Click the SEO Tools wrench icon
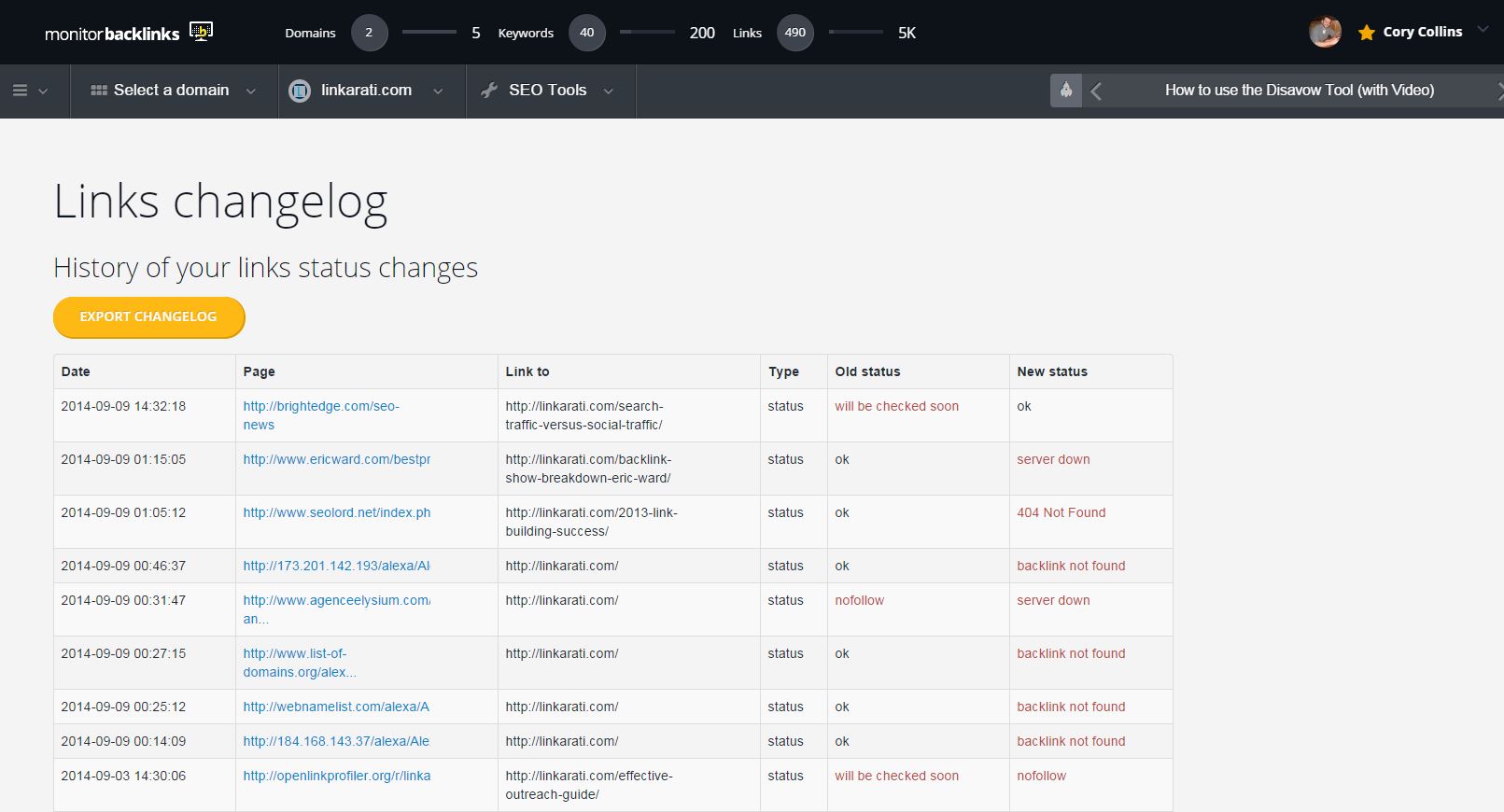 coord(489,91)
